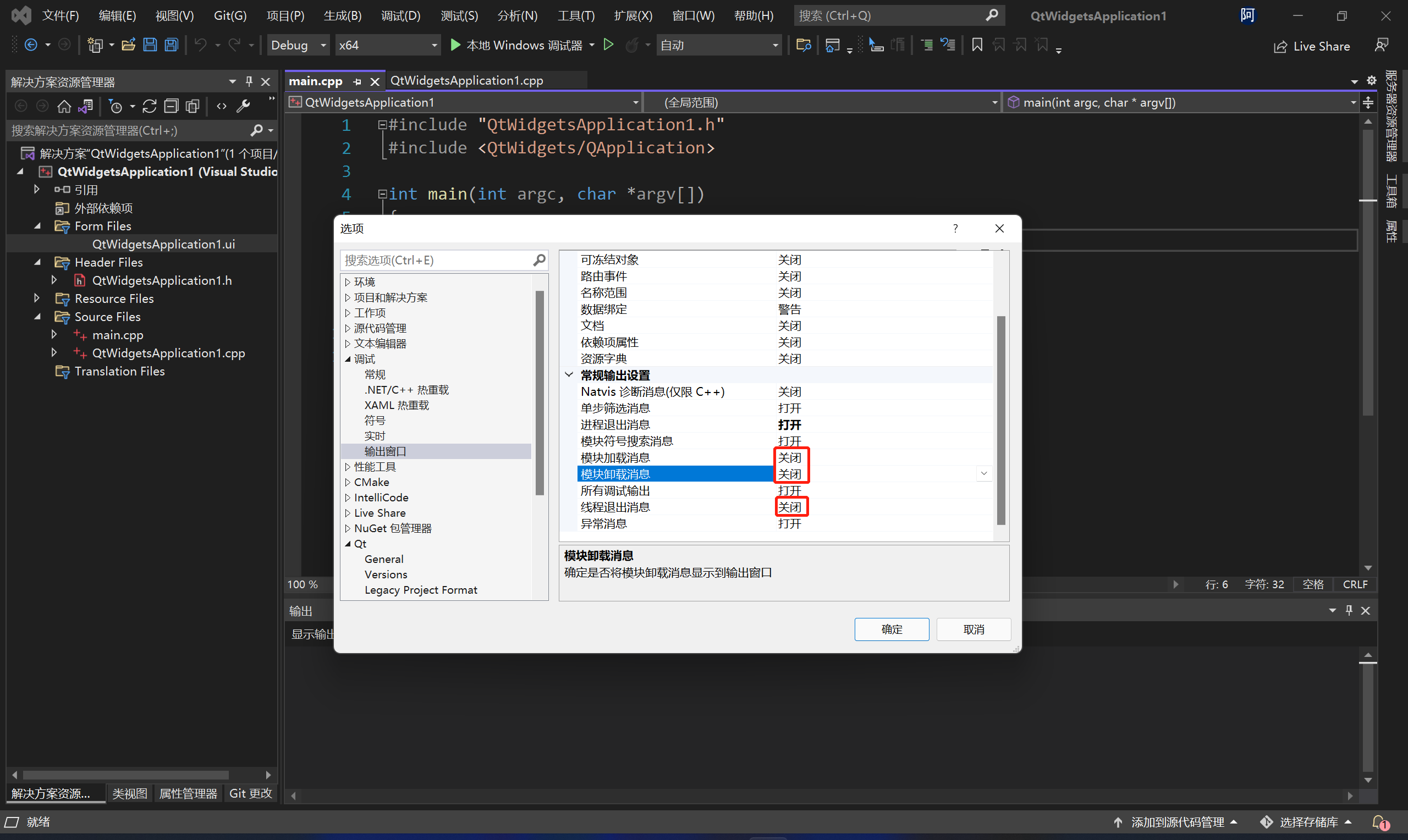
Task: Click the Solution Explorer horizontal scrollbar
Action: (126, 775)
